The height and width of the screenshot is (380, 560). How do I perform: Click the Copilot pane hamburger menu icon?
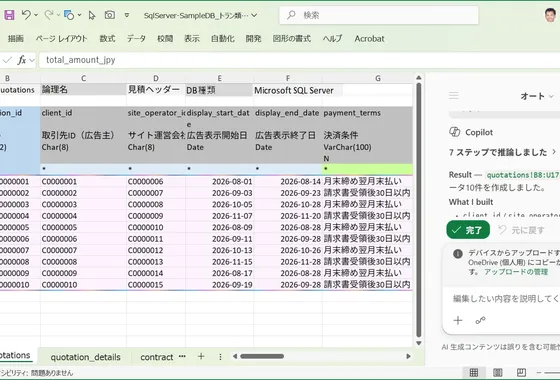[x=454, y=95]
